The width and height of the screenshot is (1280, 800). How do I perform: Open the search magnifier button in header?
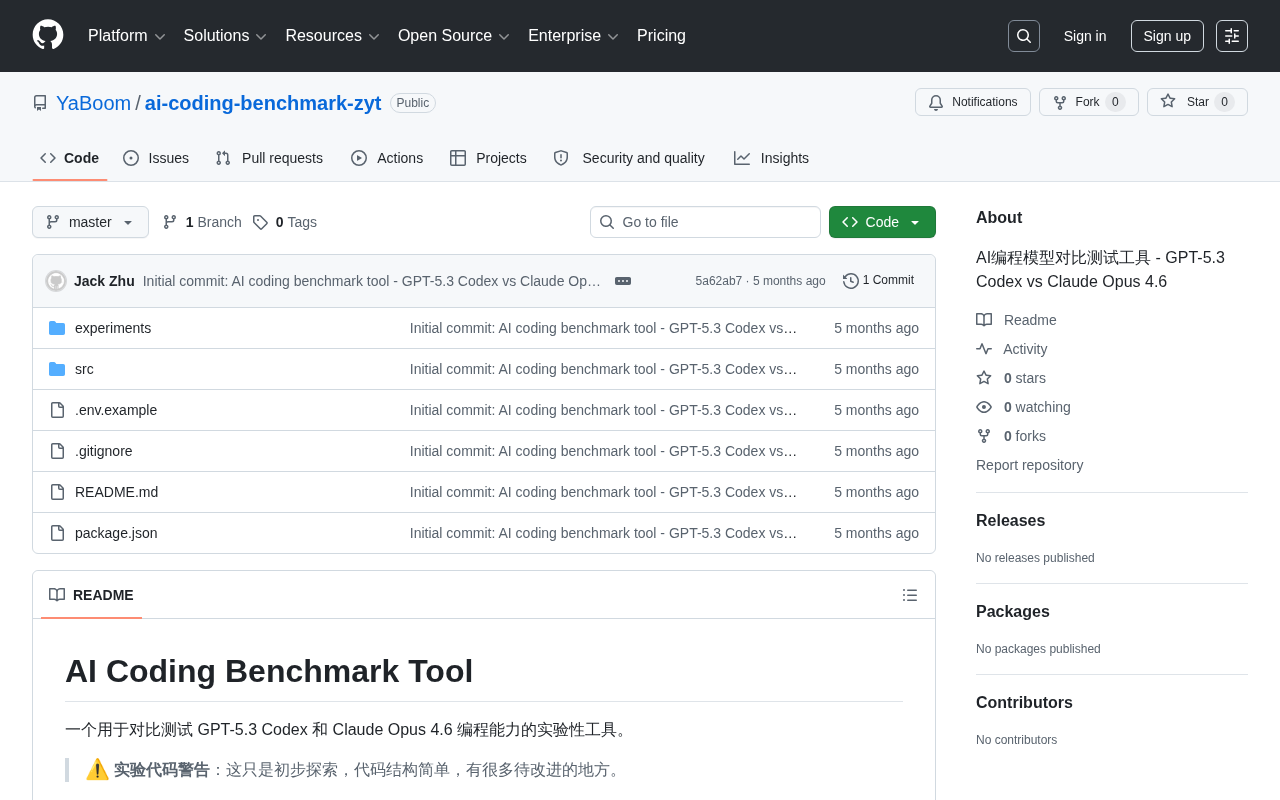pyautogui.click(x=1024, y=36)
